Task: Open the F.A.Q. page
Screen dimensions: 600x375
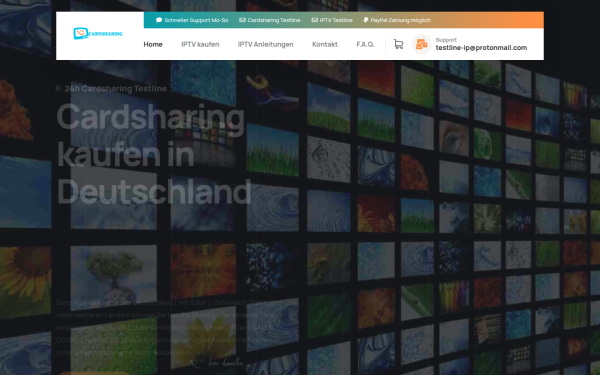Action: click(x=365, y=44)
